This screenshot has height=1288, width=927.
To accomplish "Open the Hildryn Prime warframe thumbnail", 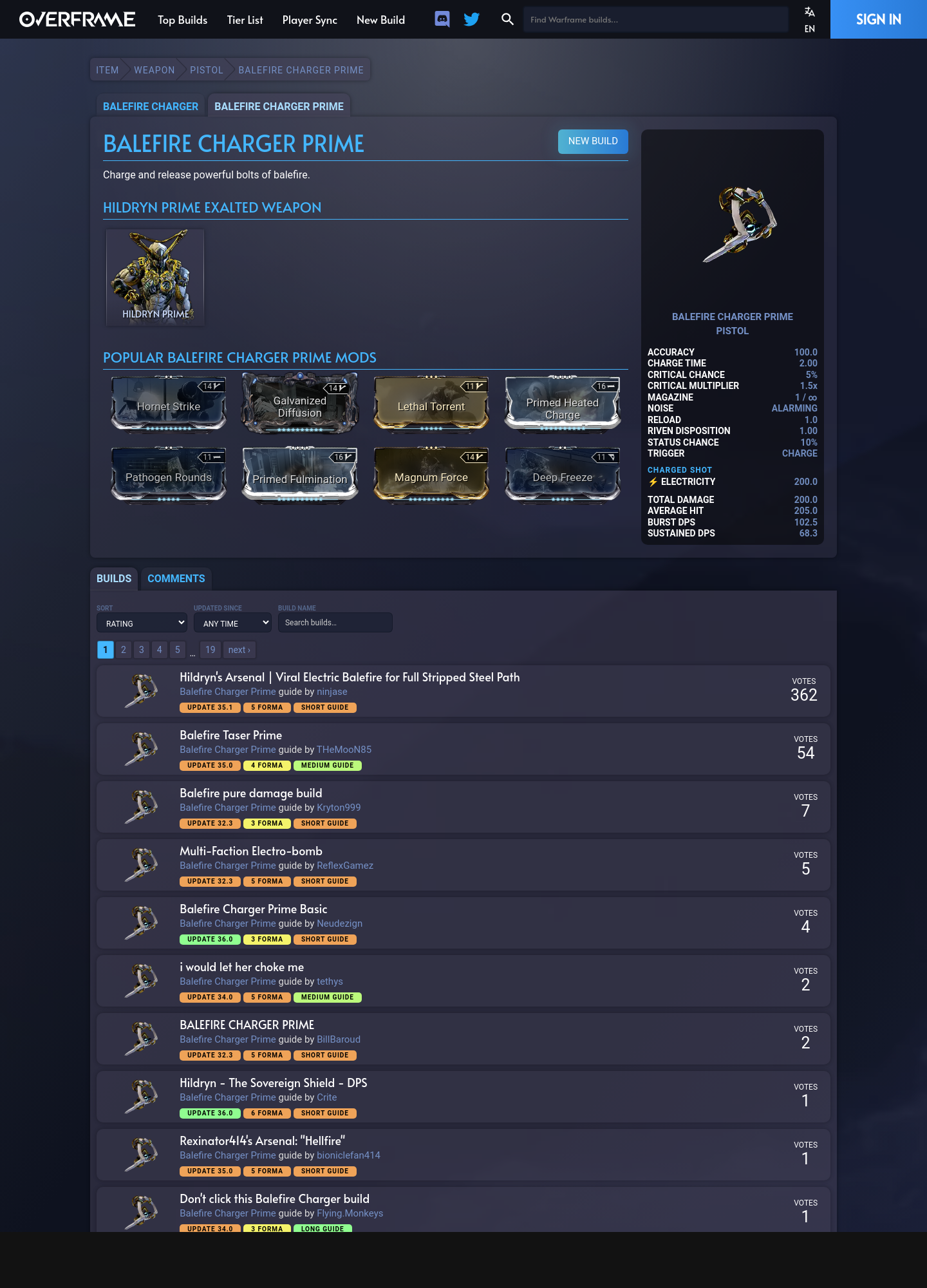I will pyautogui.click(x=155, y=278).
